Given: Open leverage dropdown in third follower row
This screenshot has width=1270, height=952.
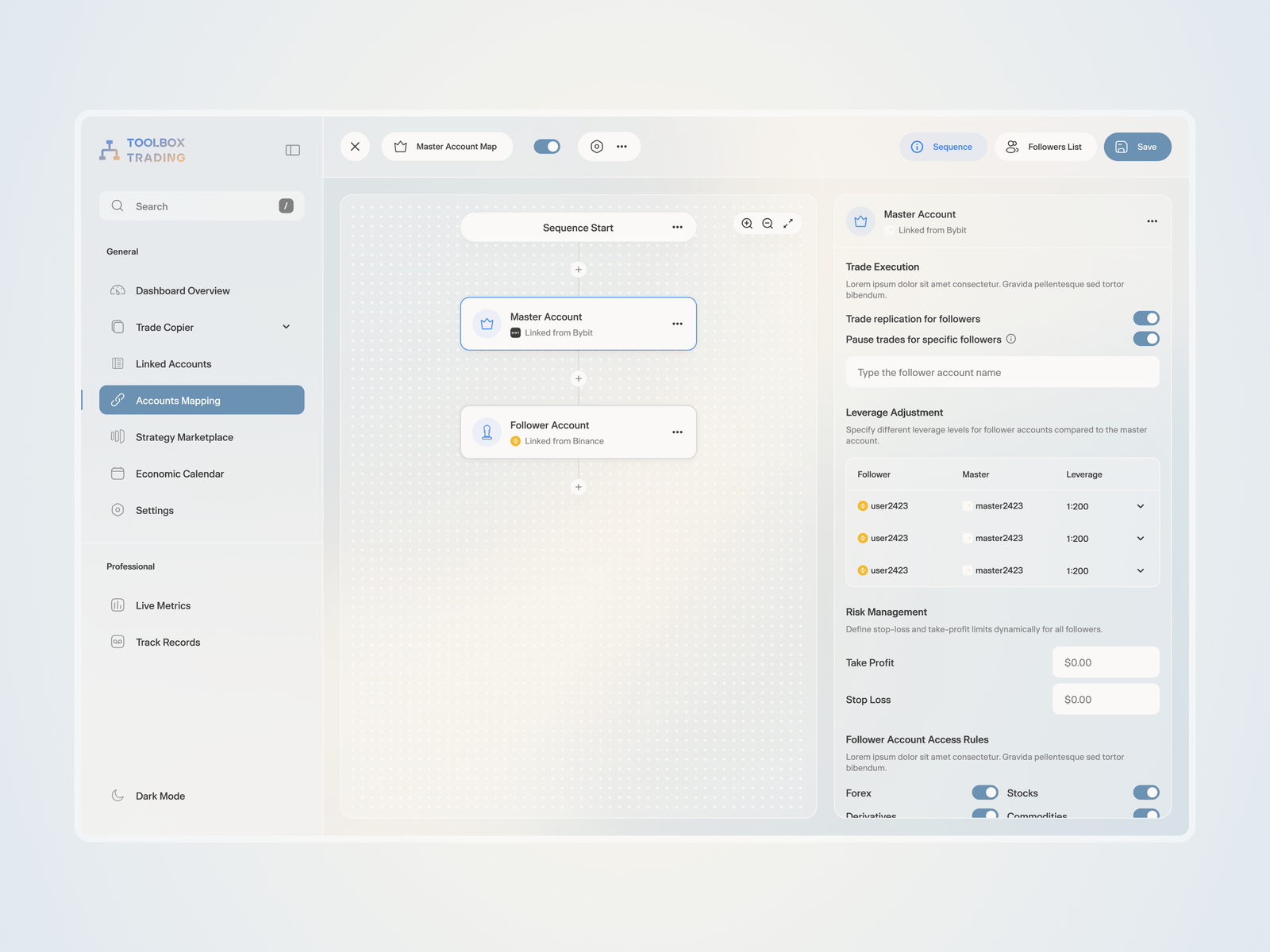Looking at the screenshot, I should point(1140,570).
